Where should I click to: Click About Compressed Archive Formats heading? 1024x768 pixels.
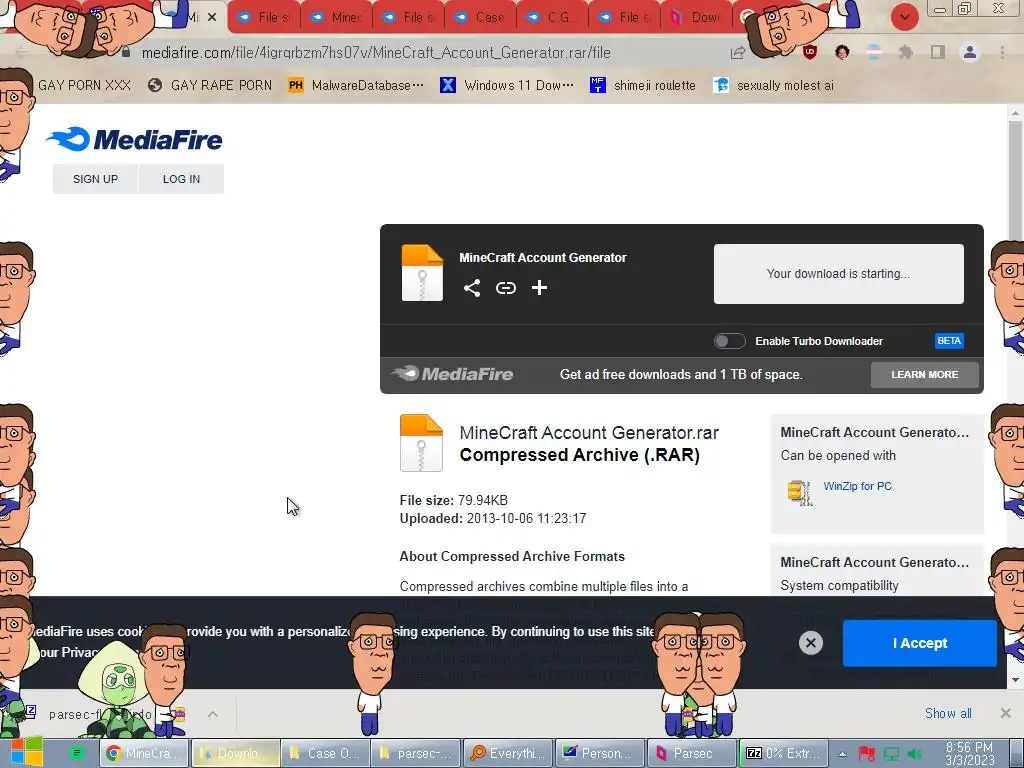pyautogui.click(x=512, y=556)
